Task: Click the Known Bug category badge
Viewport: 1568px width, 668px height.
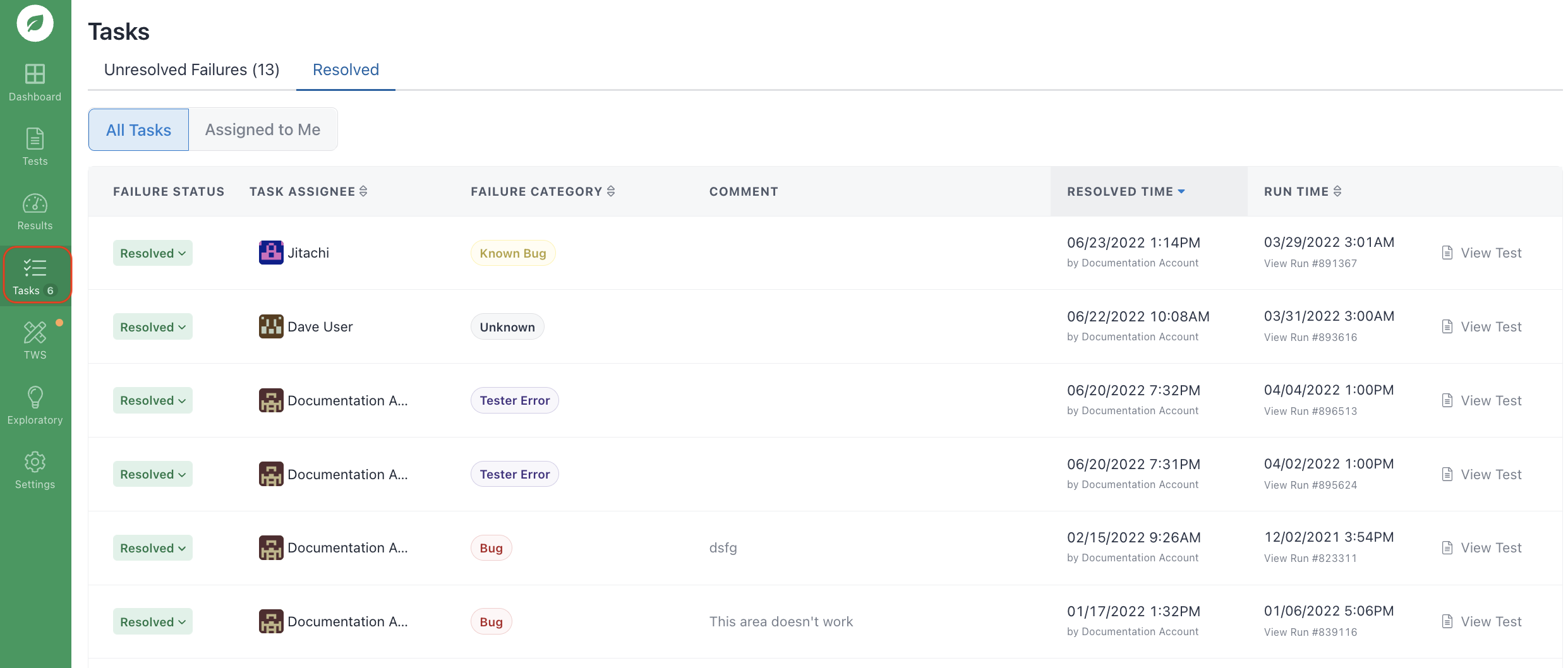Action: 513,253
